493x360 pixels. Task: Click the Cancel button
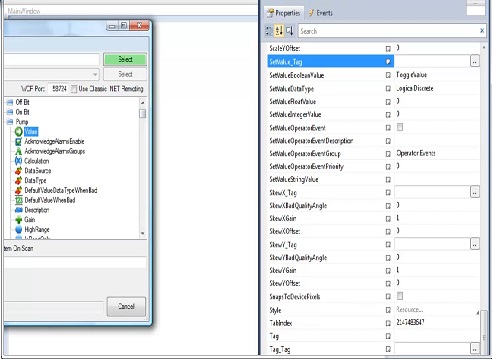click(126, 306)
